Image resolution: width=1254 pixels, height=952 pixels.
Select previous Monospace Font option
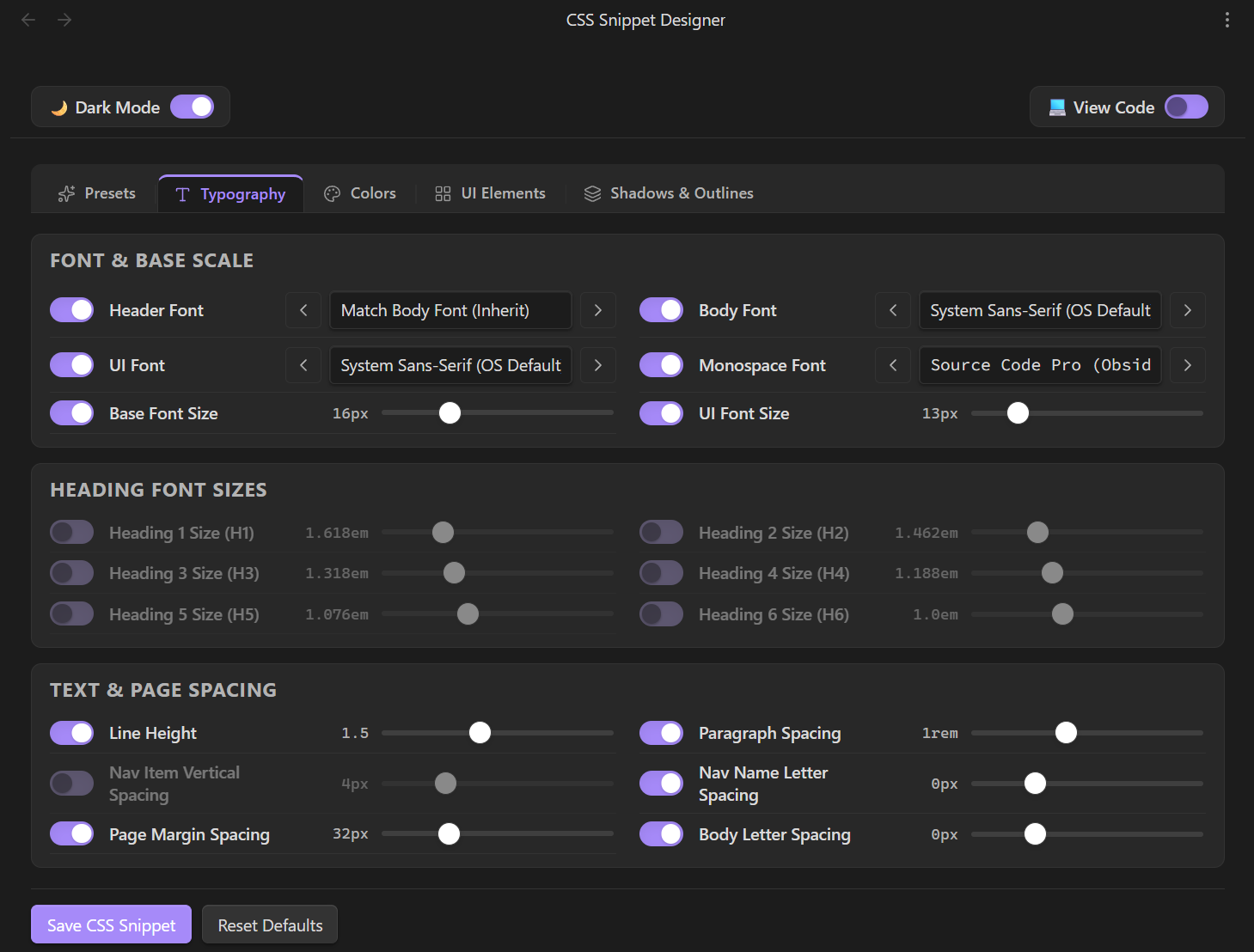(x=893, y=365)
